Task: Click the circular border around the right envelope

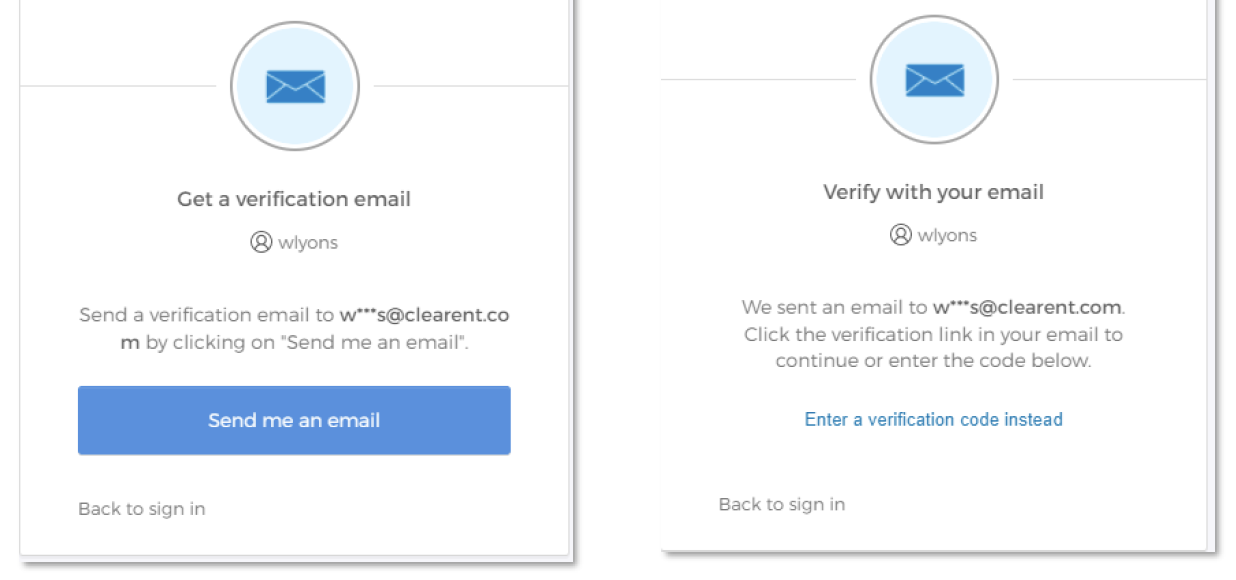Action: coord(935,18)
